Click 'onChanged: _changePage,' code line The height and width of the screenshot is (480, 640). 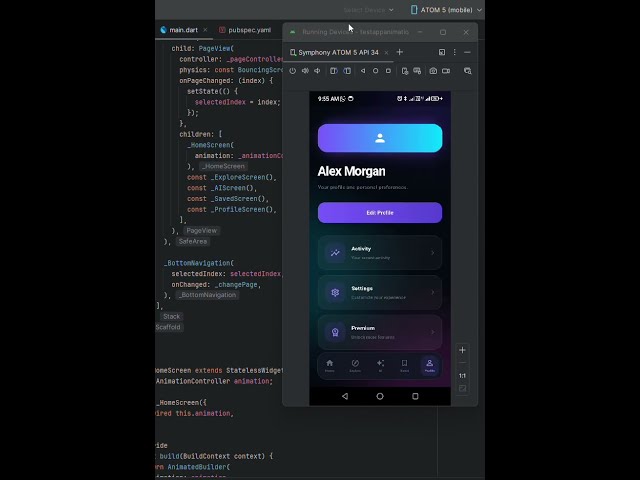coord(216,284)
